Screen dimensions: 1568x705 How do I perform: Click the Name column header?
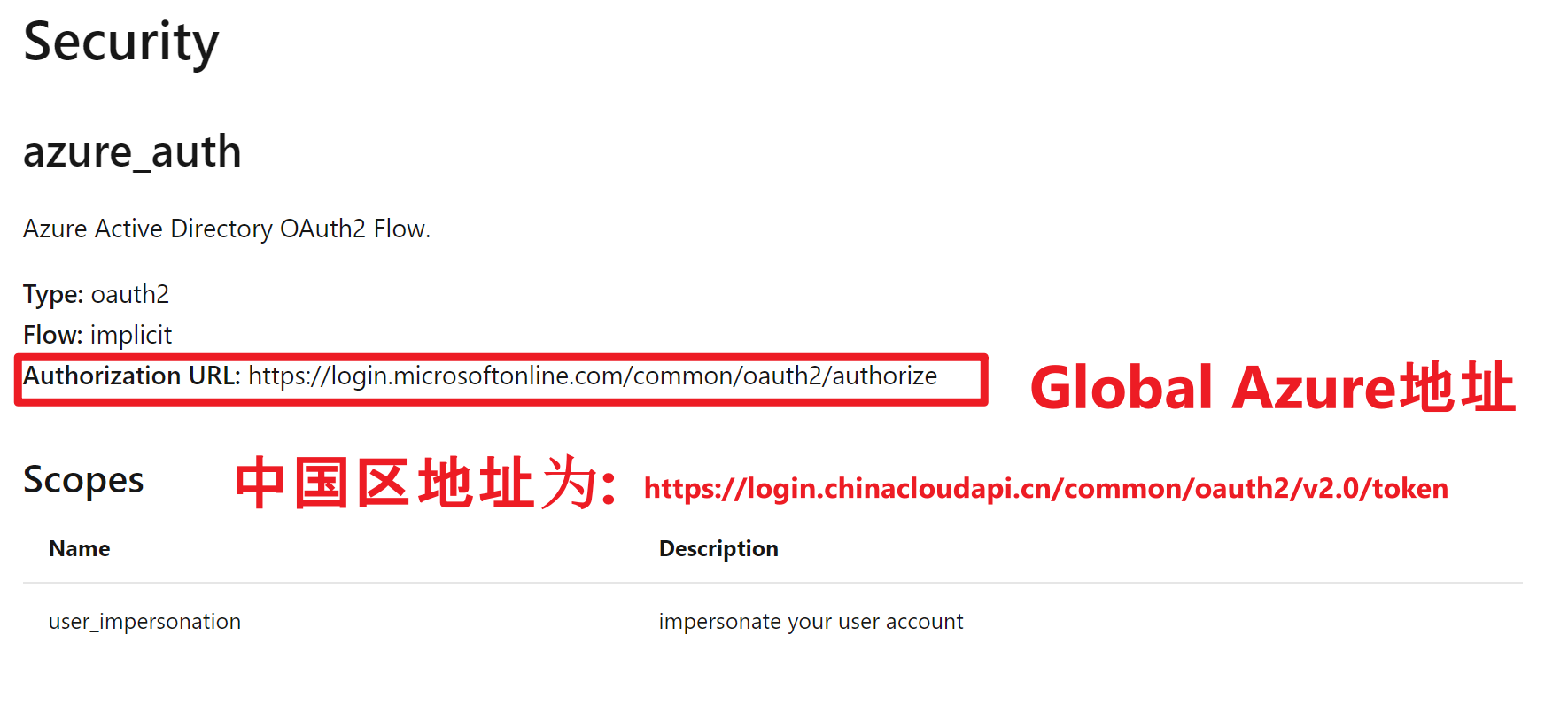(x=80, y=549)
